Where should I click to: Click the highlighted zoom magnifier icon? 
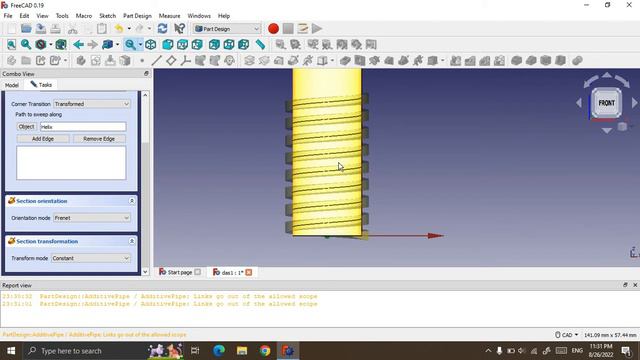130,44
